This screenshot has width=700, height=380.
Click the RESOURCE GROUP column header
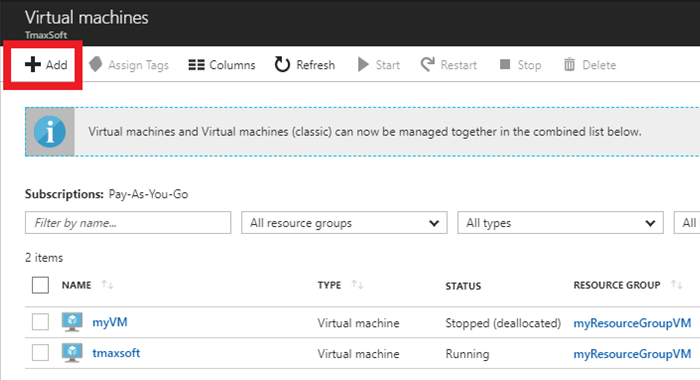click(617, 285)
